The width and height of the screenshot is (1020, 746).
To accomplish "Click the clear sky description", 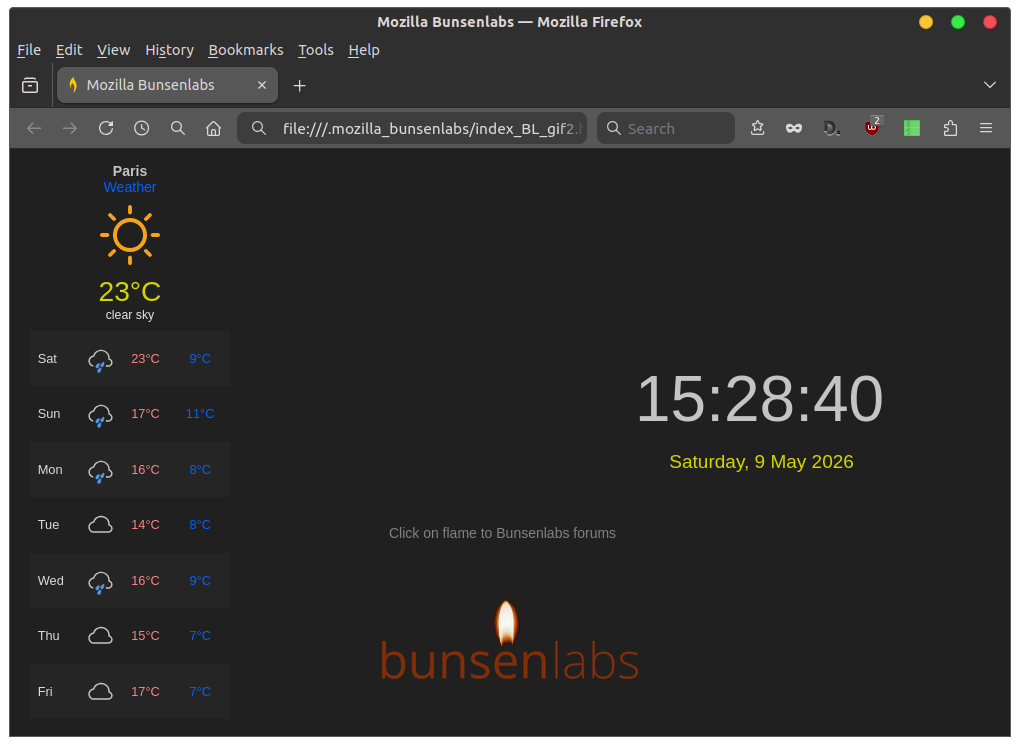I will point(129,315).
